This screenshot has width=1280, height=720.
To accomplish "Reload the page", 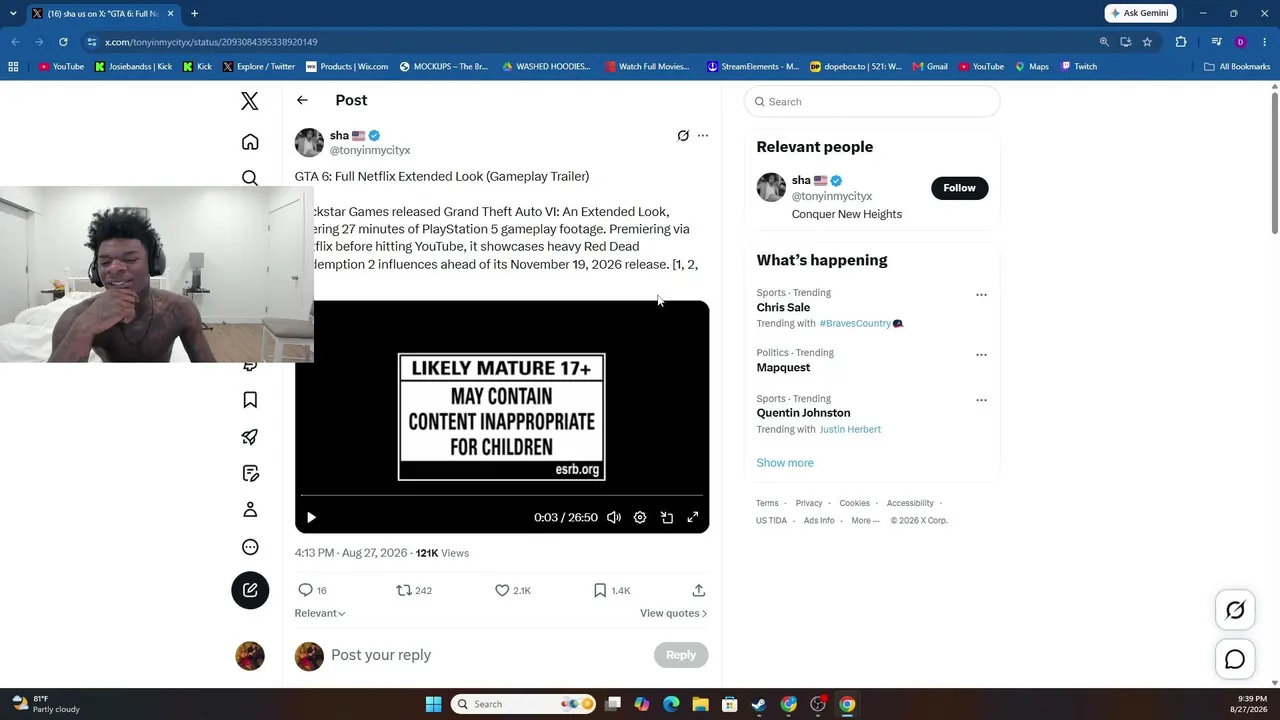I will pyautogui.click(x=63, y=42).
